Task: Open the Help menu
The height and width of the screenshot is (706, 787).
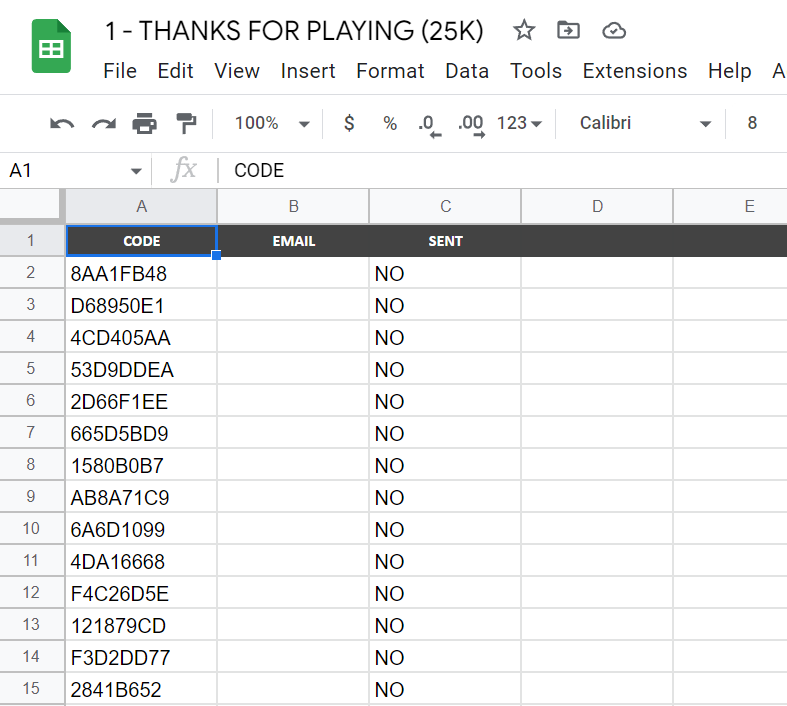Action: [x=729, y=71]
